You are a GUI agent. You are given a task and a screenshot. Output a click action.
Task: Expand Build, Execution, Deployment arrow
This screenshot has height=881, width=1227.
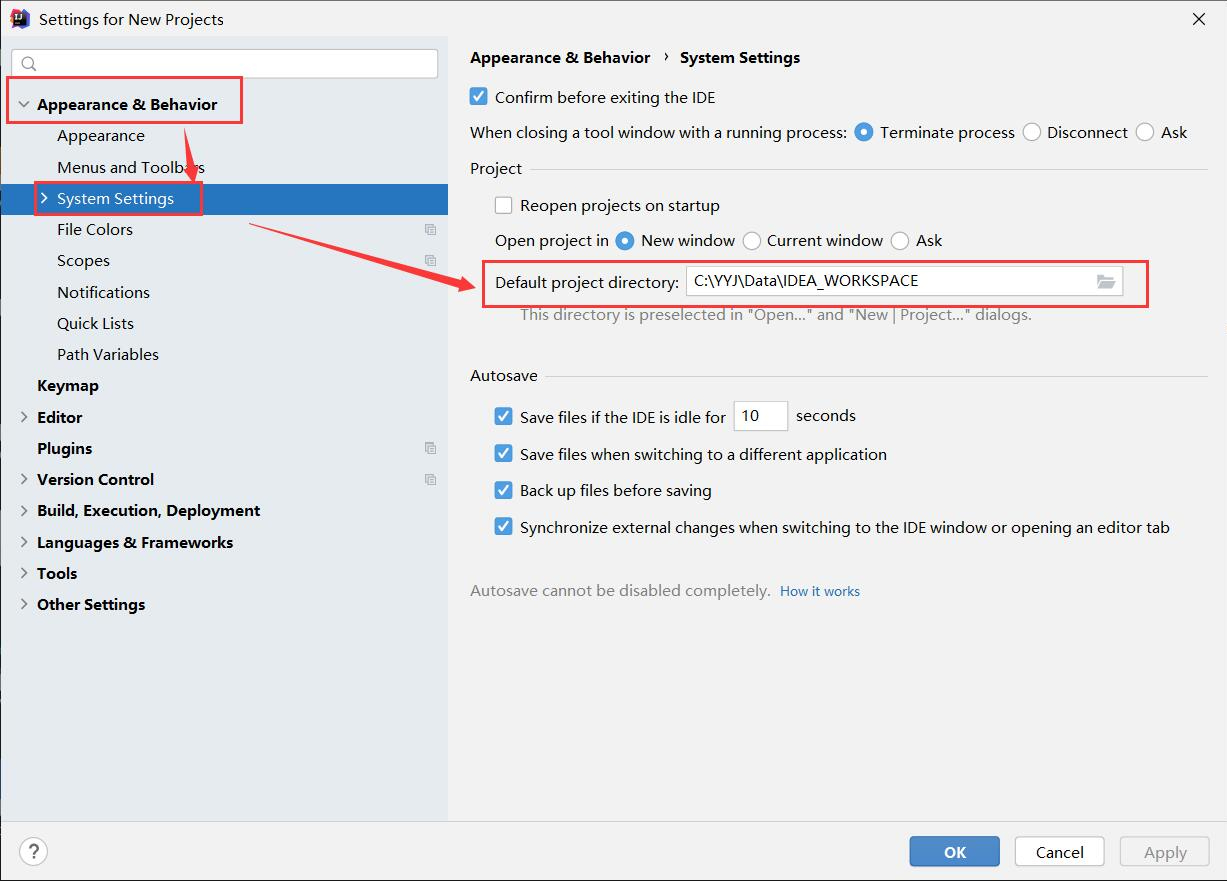24,510
